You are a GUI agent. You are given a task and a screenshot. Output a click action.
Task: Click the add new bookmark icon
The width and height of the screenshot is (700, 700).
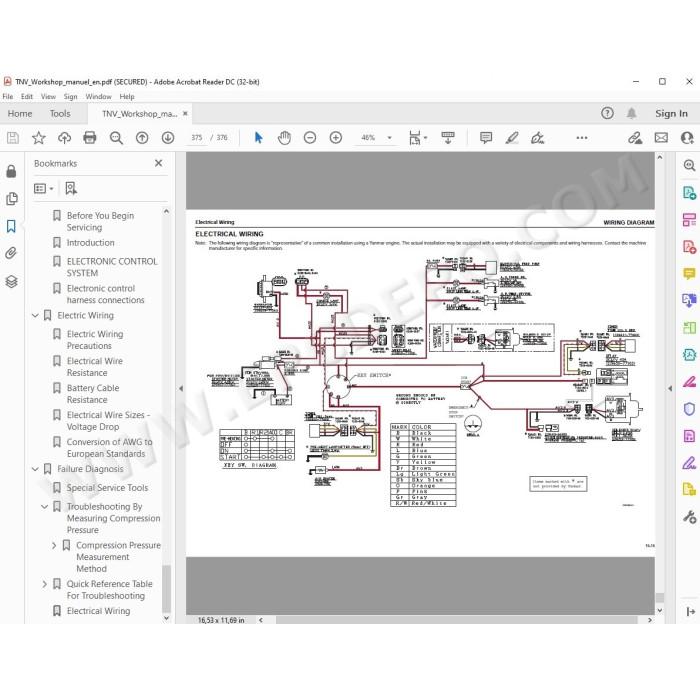tap(71, 188)
